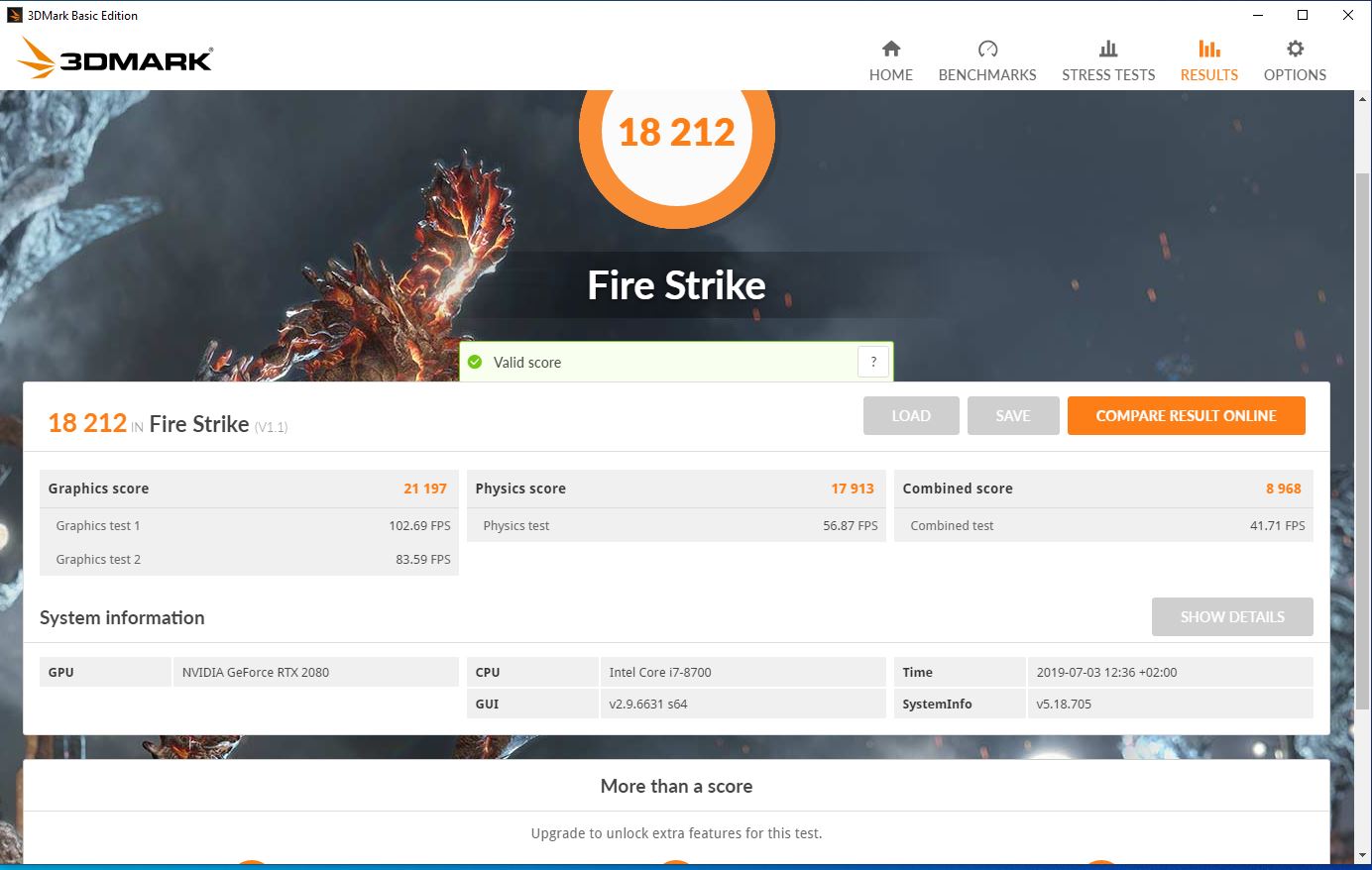Click the Physics score header label

[x=520, y=489]
